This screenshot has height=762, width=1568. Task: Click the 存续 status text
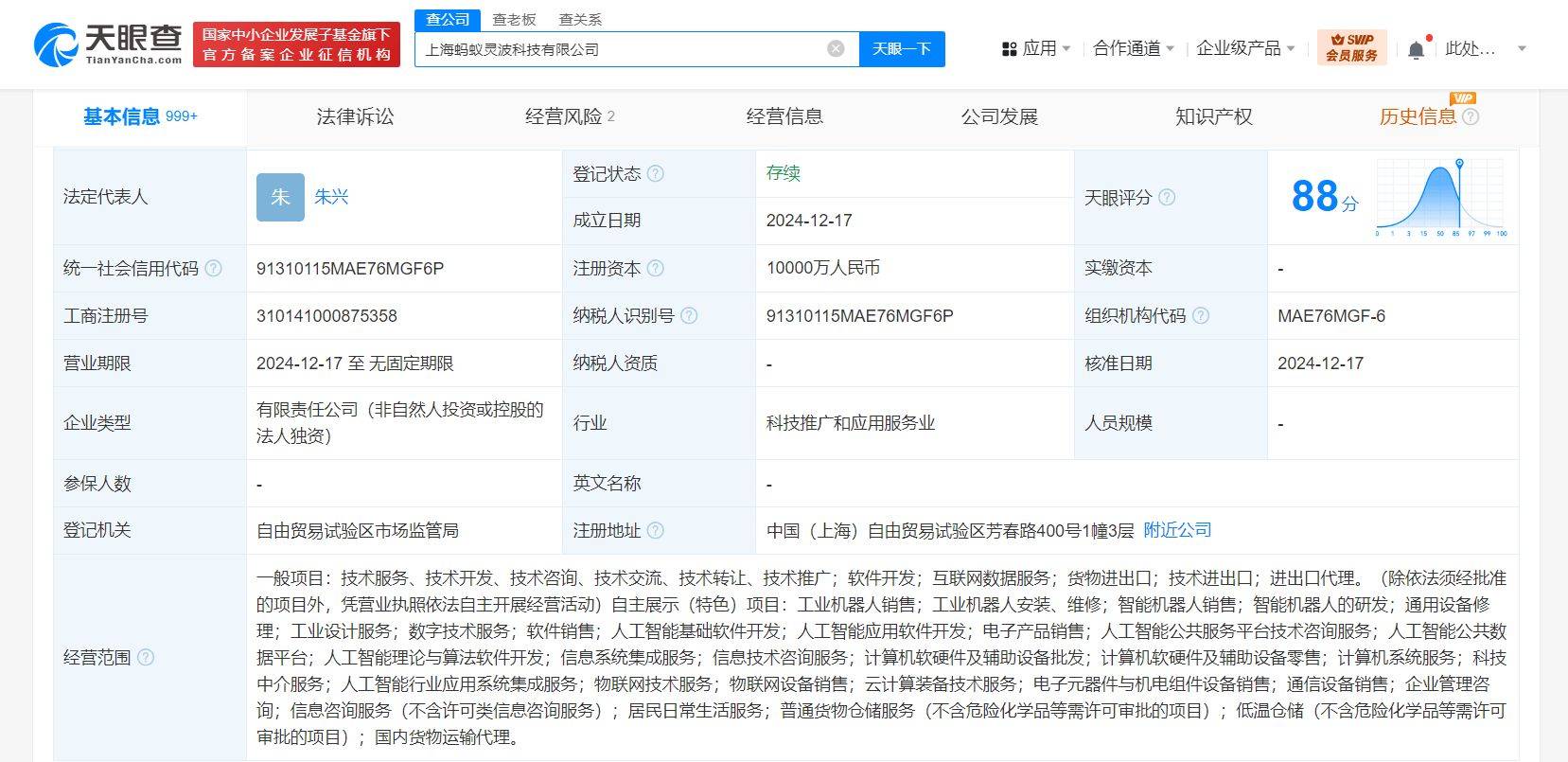pos(784,173)
